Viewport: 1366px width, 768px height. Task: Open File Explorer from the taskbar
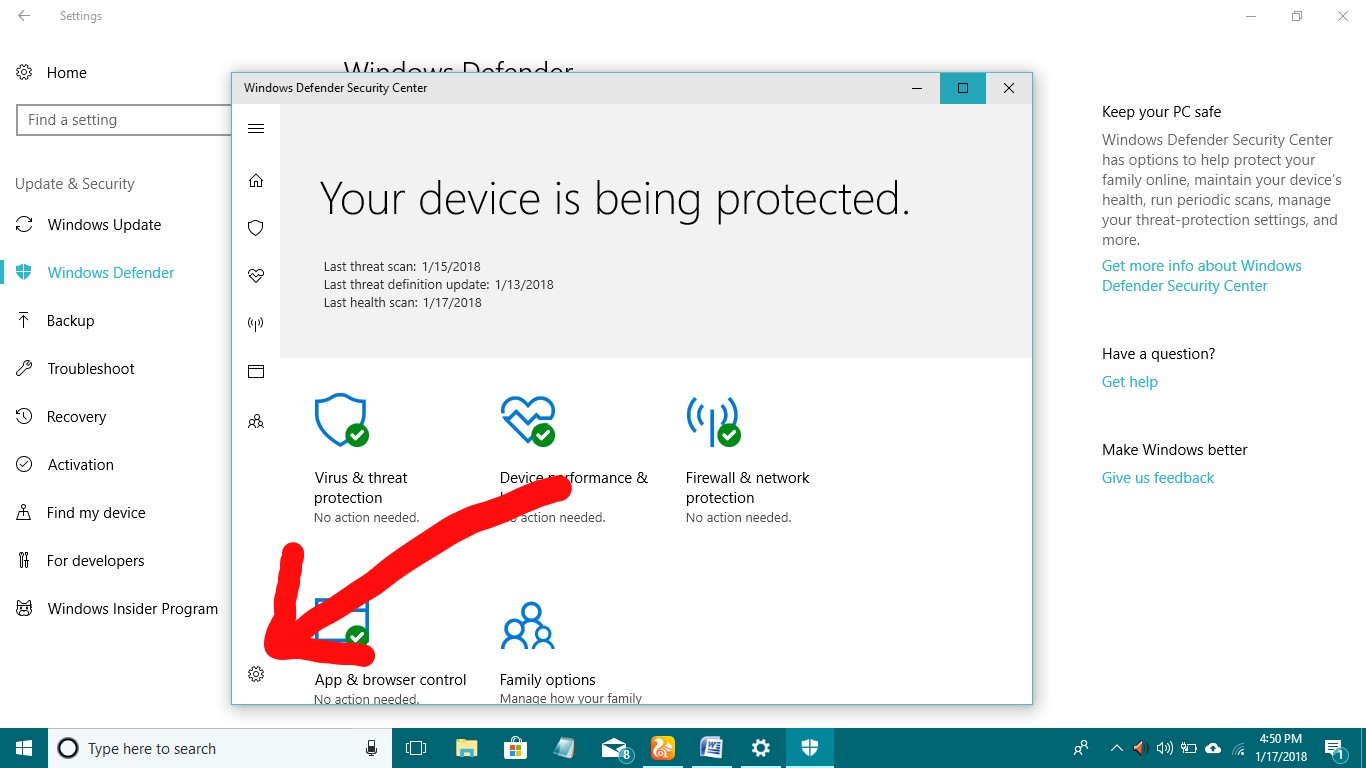point(466,748)
